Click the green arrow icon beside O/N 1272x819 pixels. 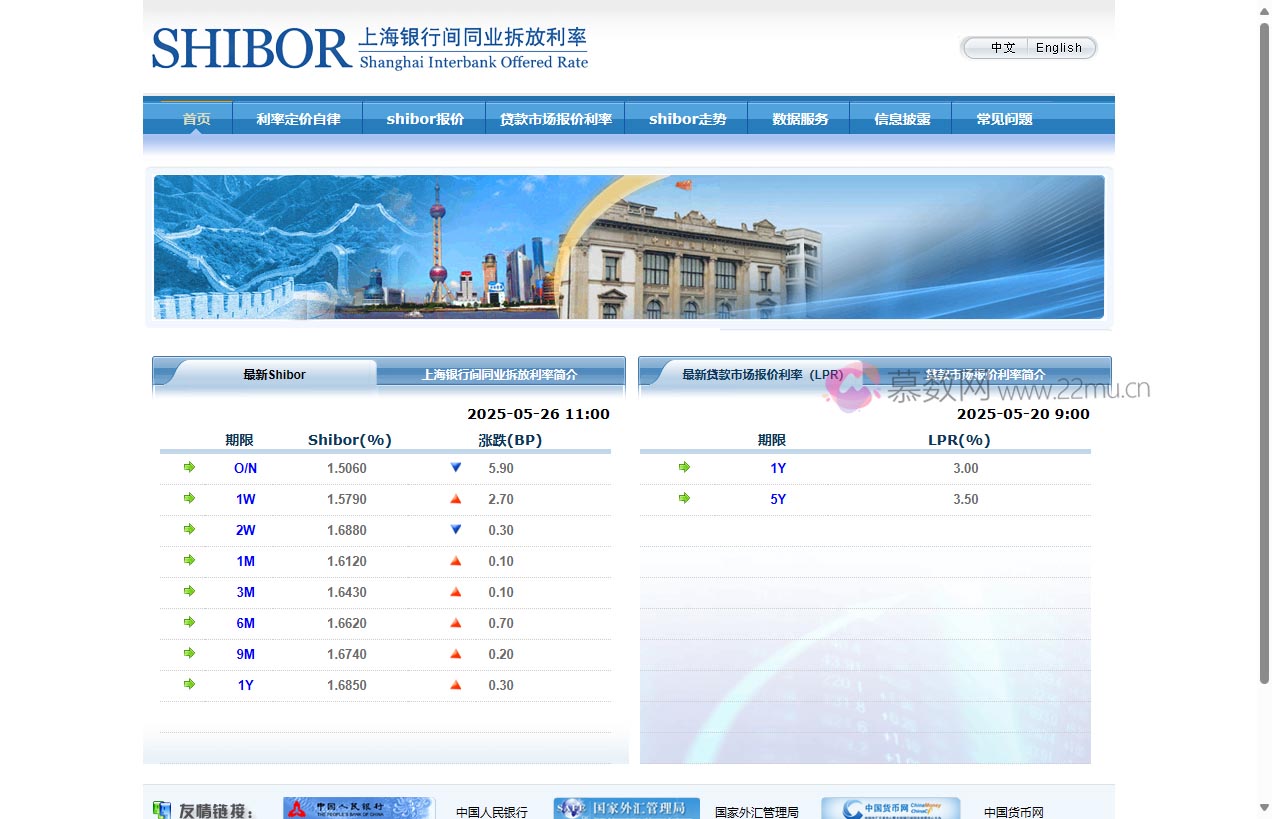click(x=189, y=467)
